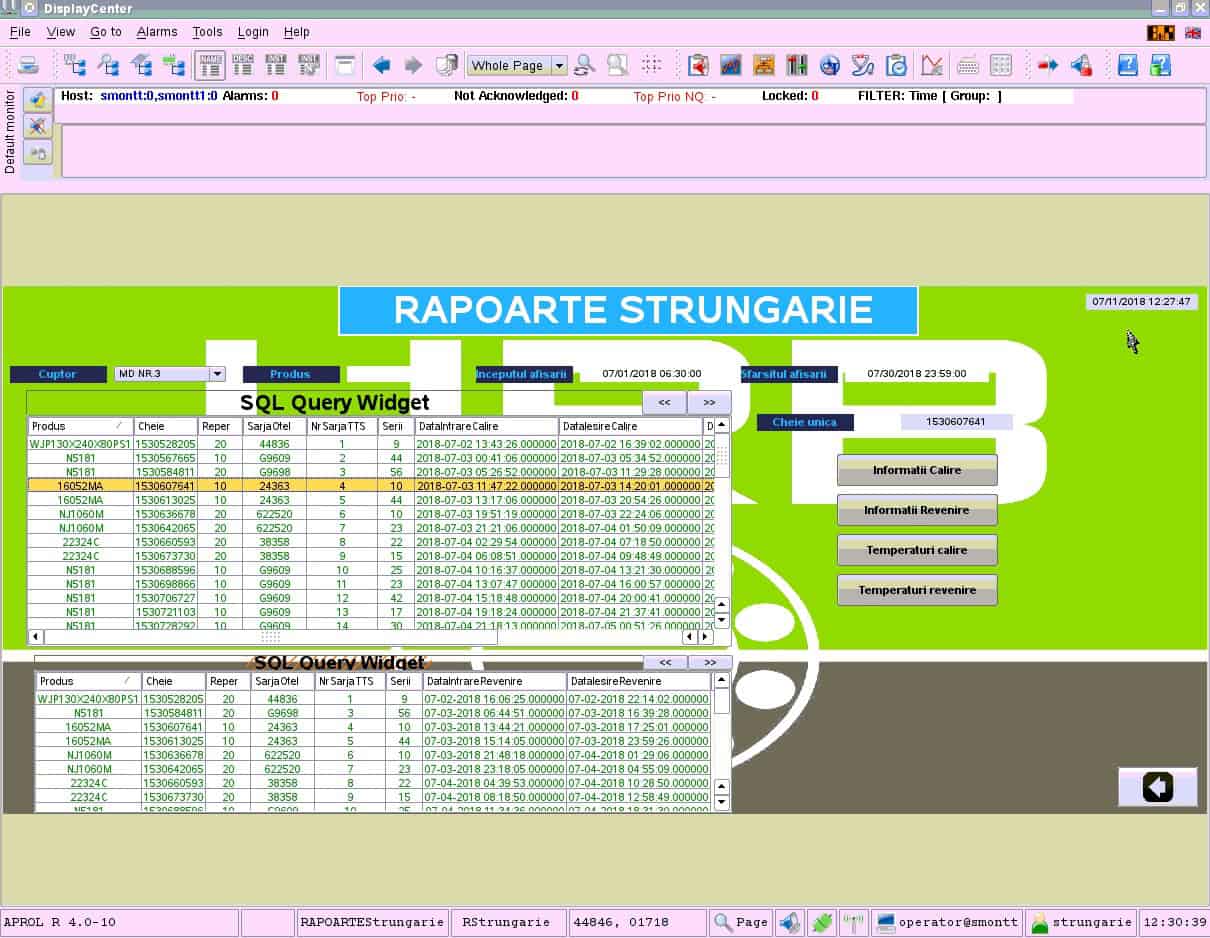Click the first blue help question mark icon

pyautogui.click(x=1127, y=66)
